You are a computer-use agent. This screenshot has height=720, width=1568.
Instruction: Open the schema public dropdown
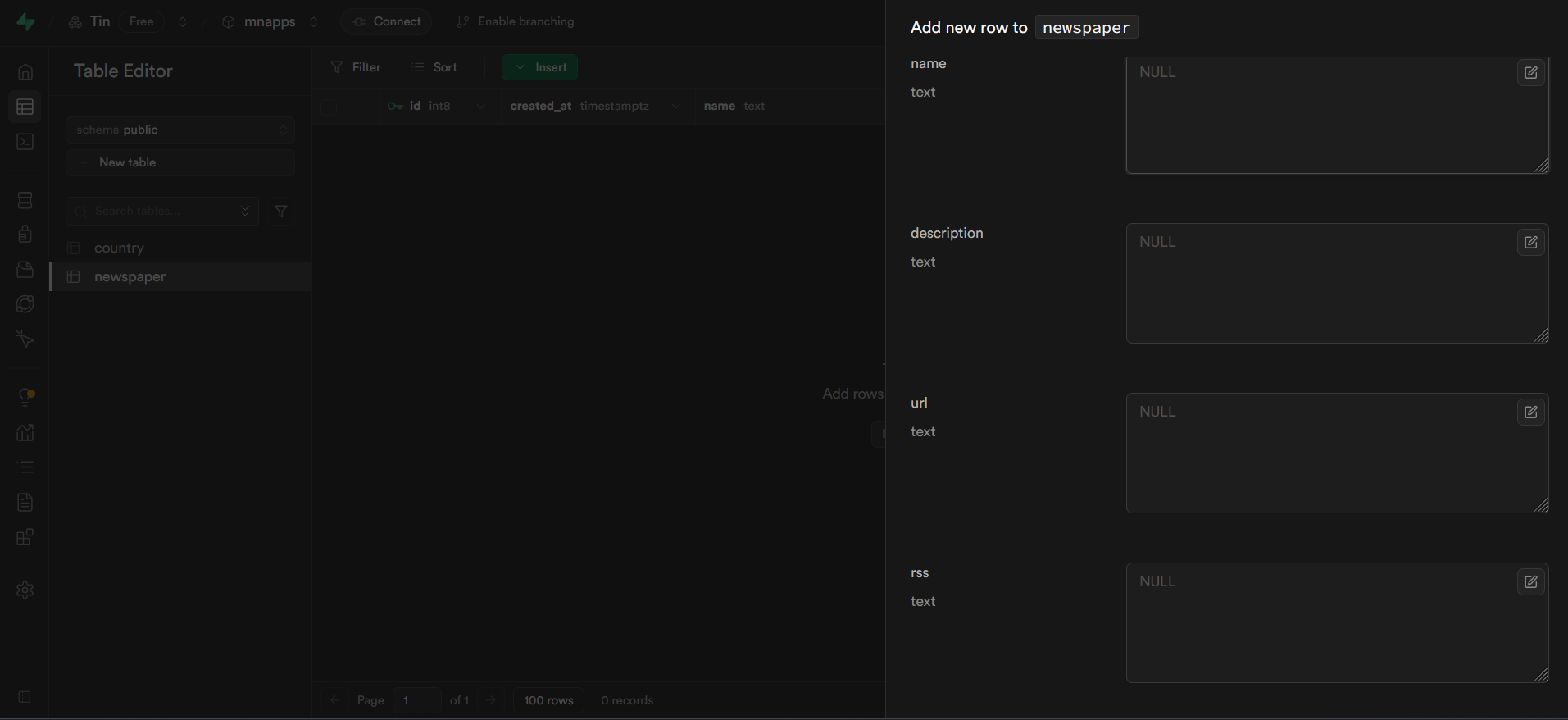click(180, 130)
